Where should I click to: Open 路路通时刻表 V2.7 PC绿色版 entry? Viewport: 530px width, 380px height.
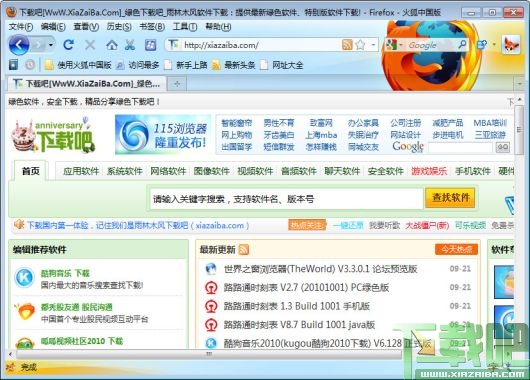[x=306, y=288]
